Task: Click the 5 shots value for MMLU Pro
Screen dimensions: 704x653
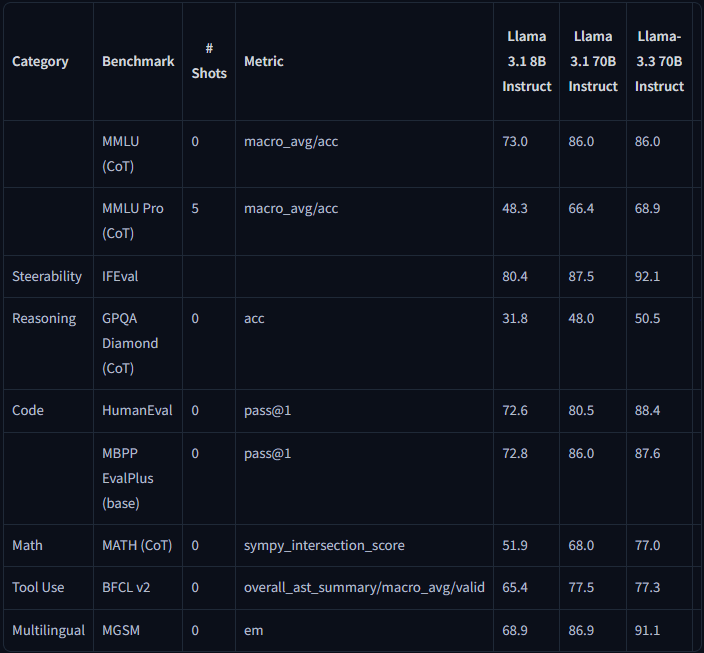Action: point(195,208)
